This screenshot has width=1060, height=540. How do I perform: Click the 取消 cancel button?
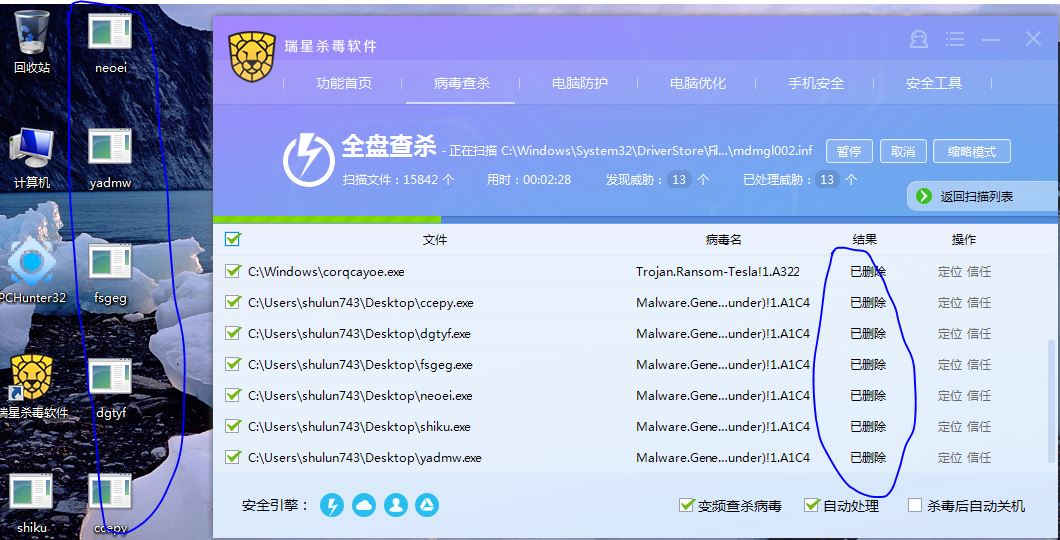tap(903, 151)
